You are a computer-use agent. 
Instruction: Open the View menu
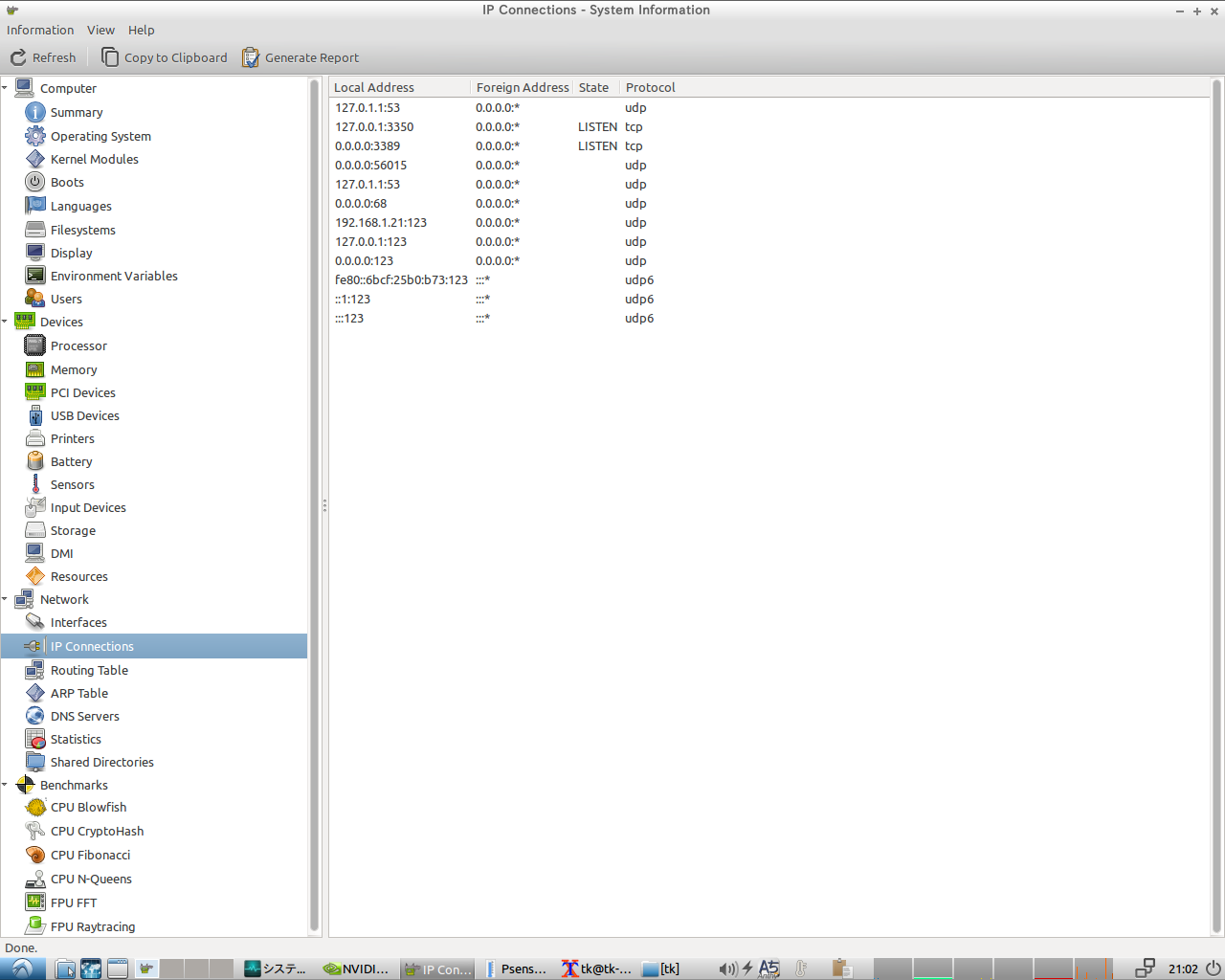point(100,30)
